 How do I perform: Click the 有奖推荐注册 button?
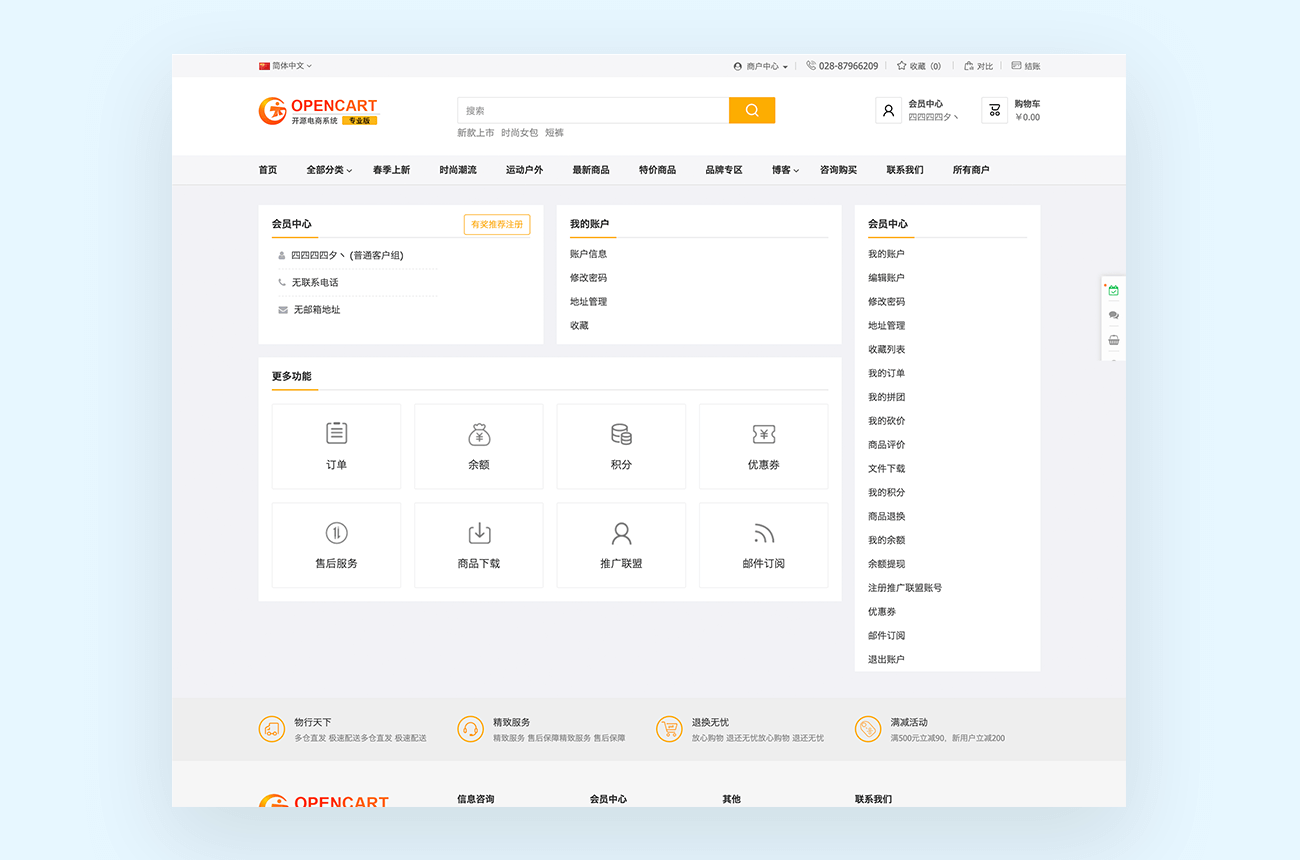tap(497, 225)
